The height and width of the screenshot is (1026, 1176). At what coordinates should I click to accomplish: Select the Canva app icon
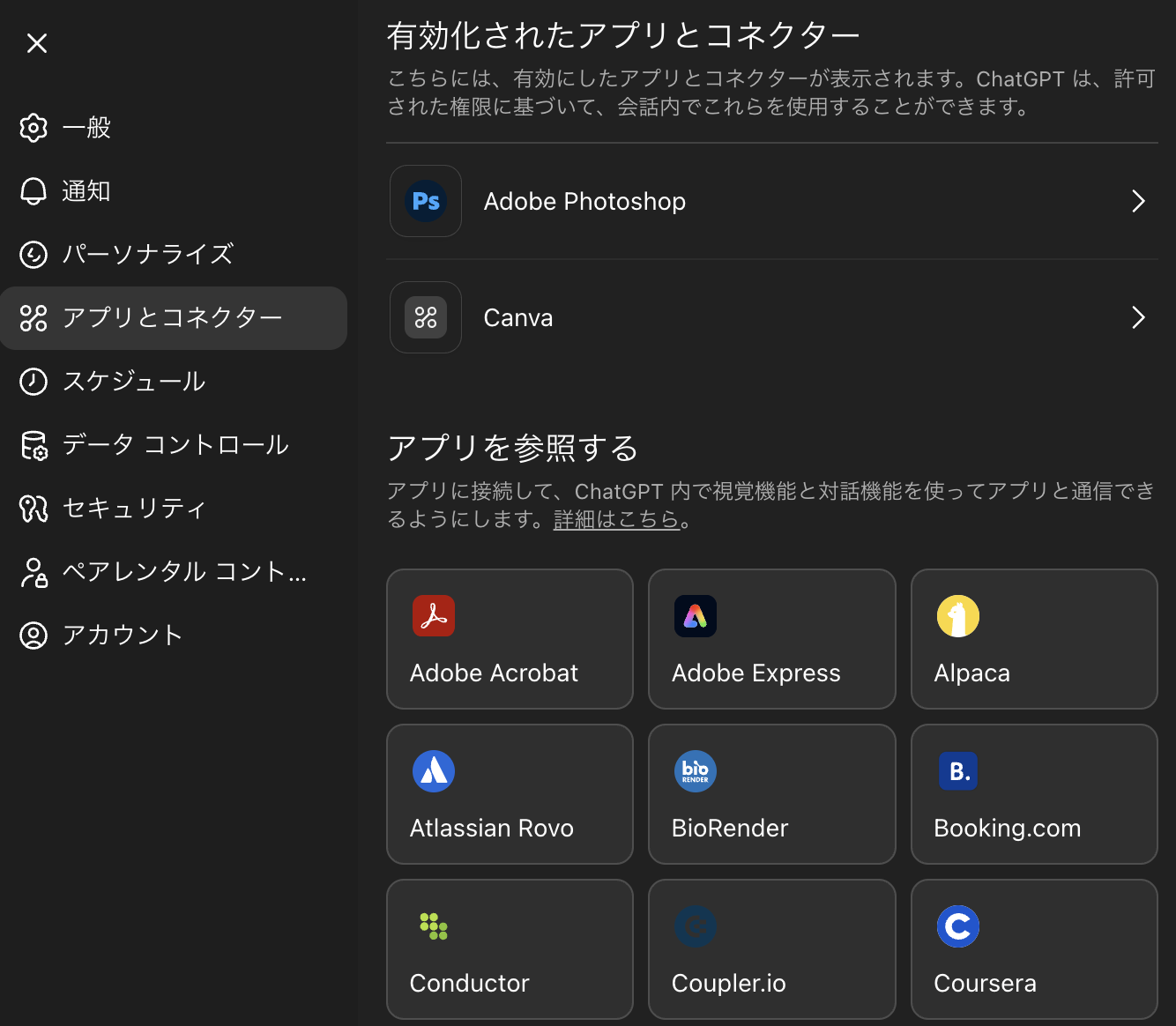pos(426,317)
